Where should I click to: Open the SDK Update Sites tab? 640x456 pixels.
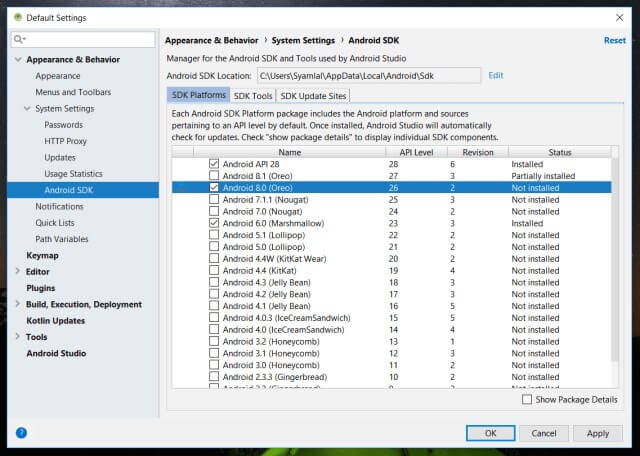(315, 96)
